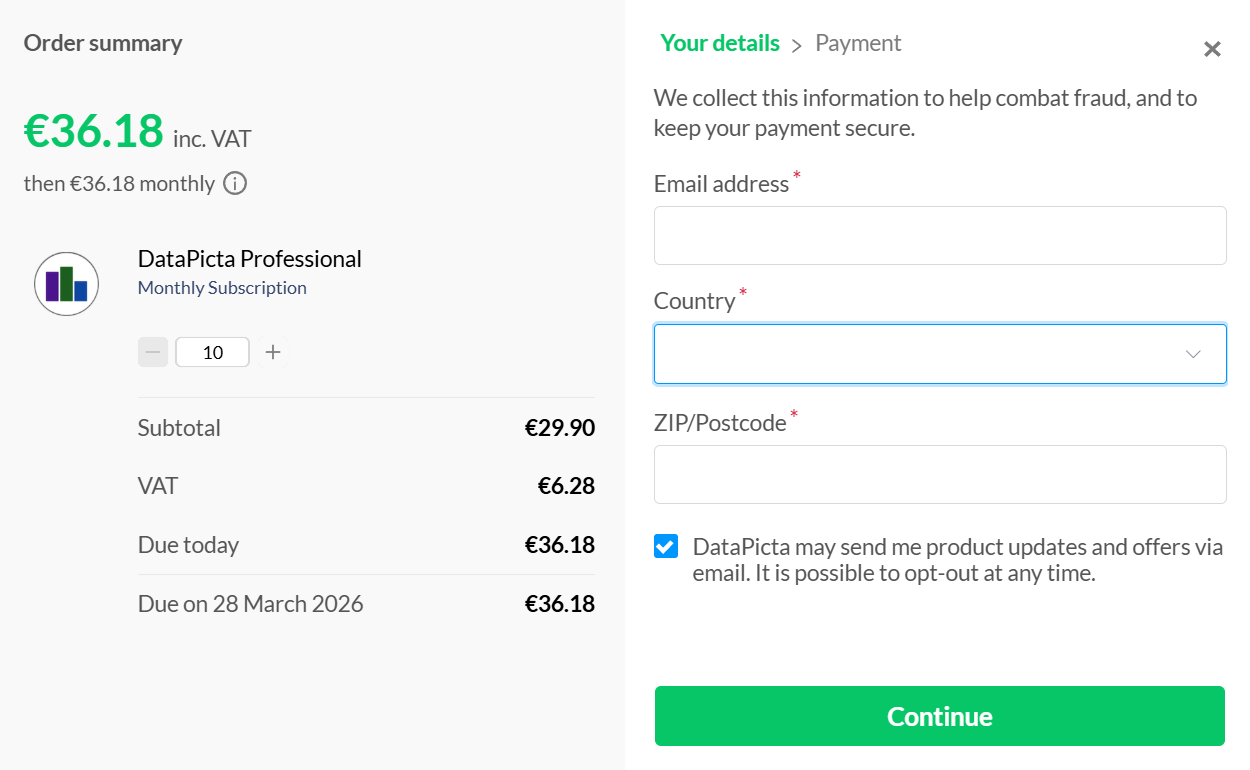Edit the quantity value box showing 10
The width and height of the screenshot is (1250, 770).
(212, 351)
